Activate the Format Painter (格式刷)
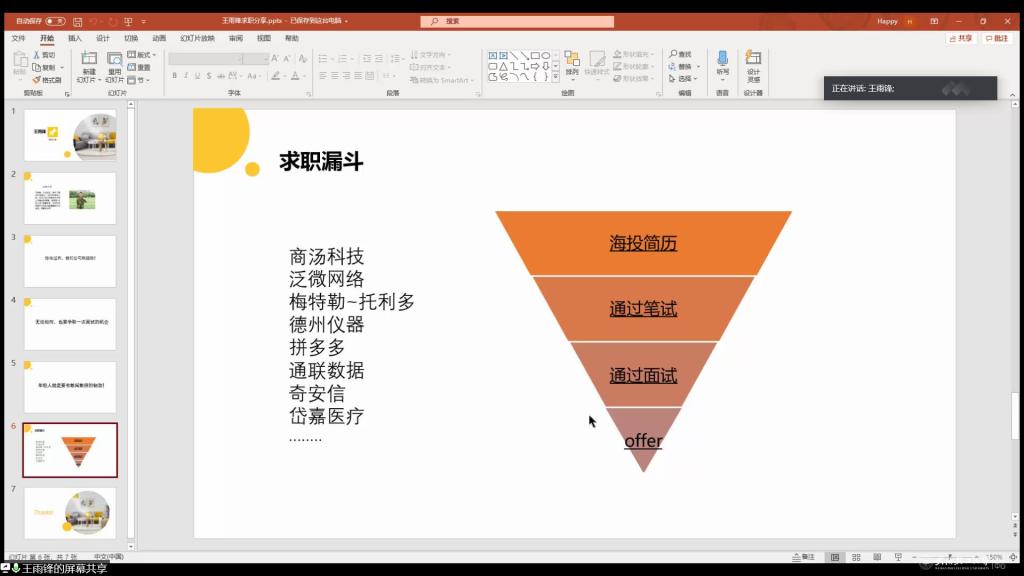This screenshot has height=576, width=1024. click(47, 80)
